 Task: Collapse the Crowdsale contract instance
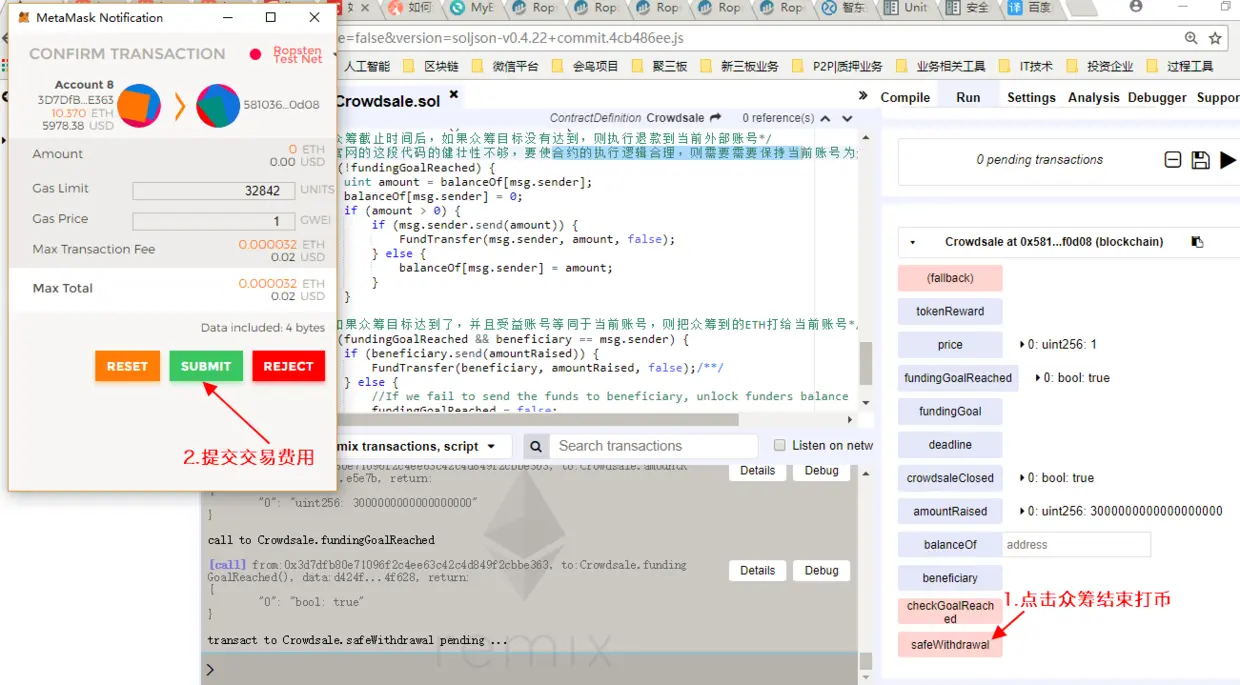912,242
